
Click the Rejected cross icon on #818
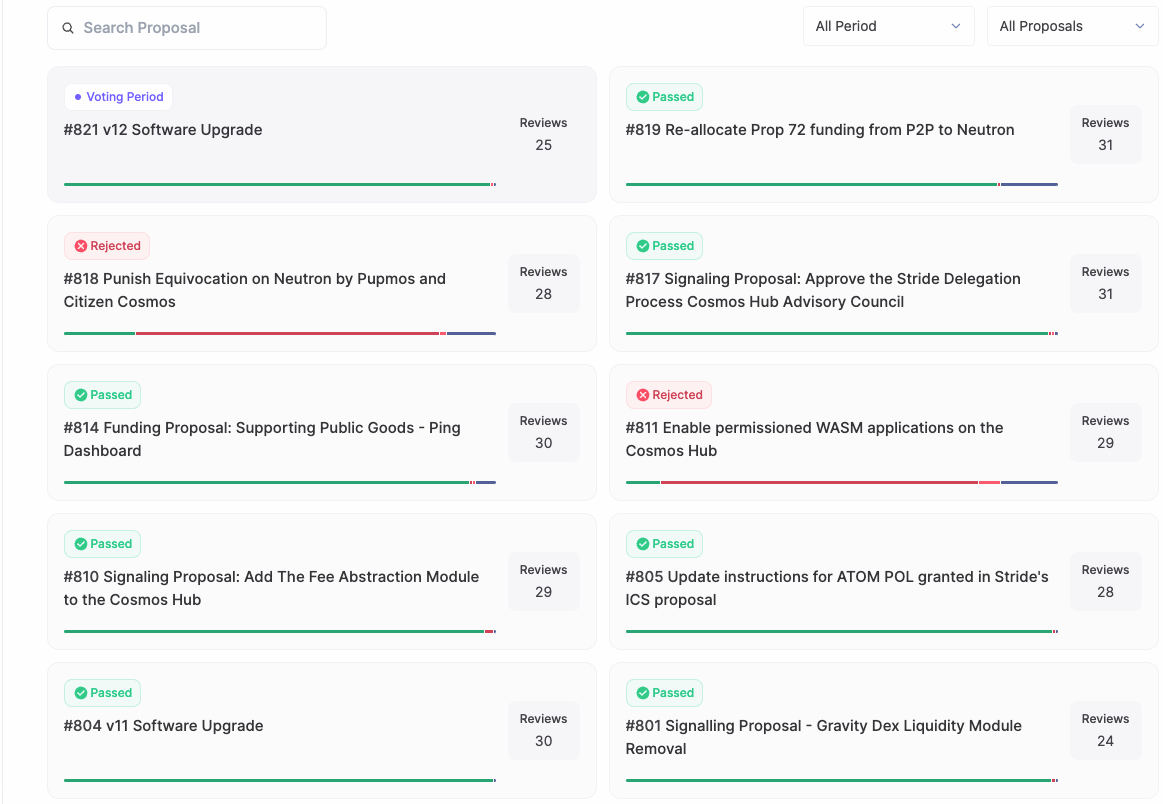tap(81, 246)
